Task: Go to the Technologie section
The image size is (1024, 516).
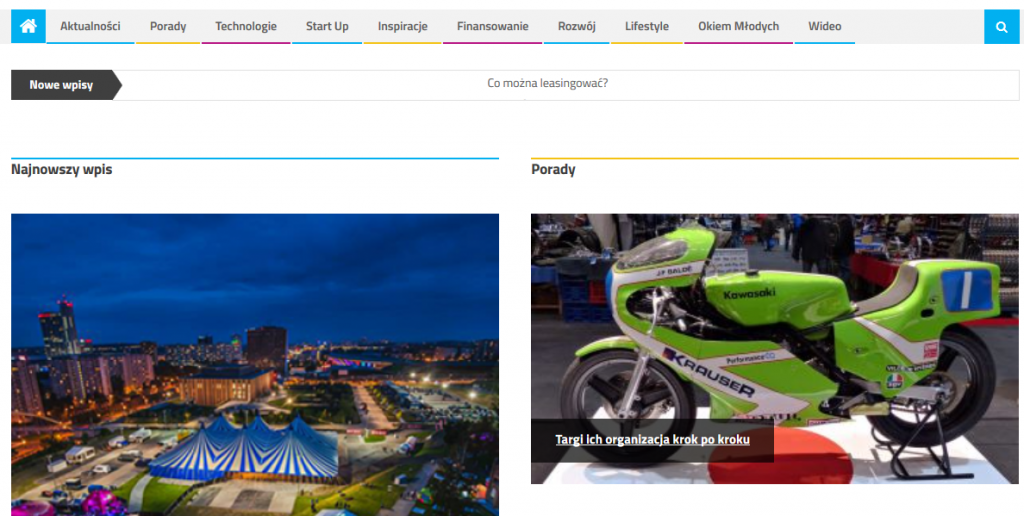Action: (x=246, y=27)
